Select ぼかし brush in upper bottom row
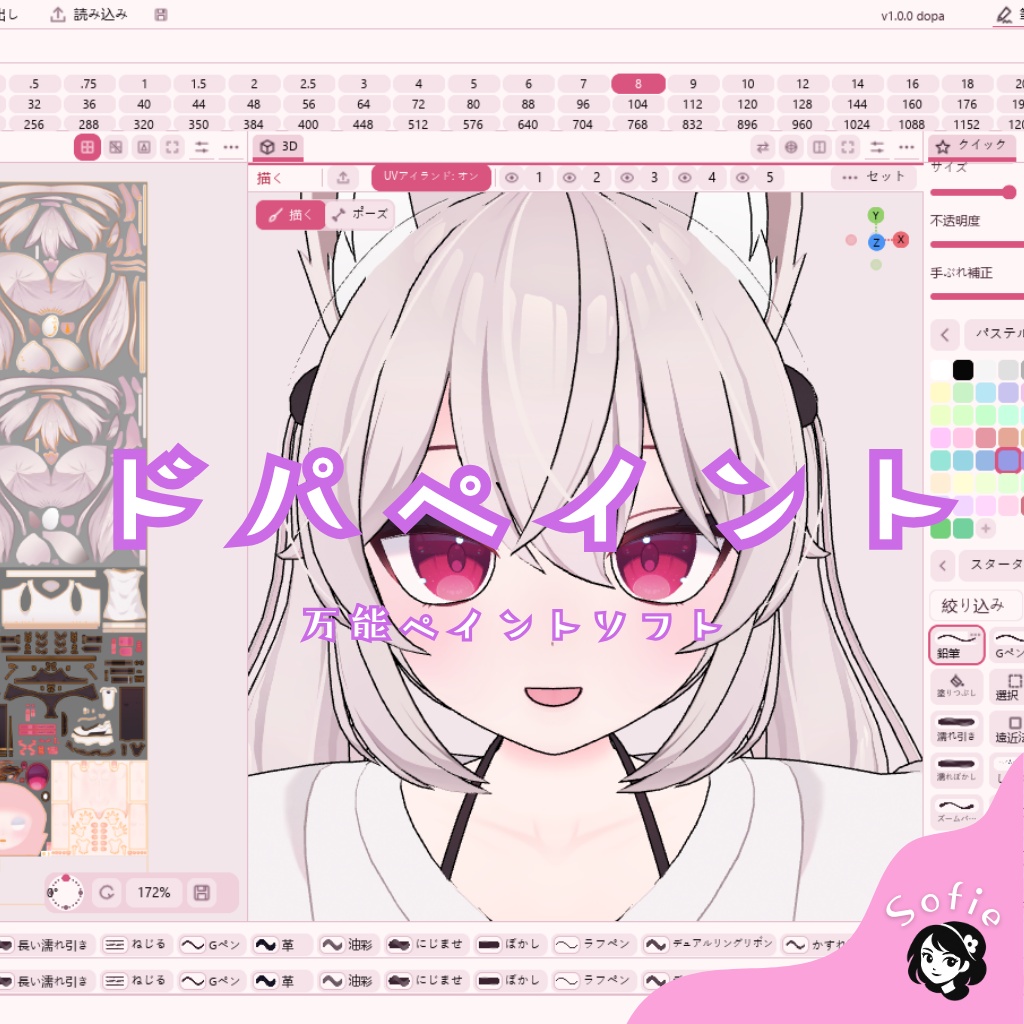 pos(509,944)
